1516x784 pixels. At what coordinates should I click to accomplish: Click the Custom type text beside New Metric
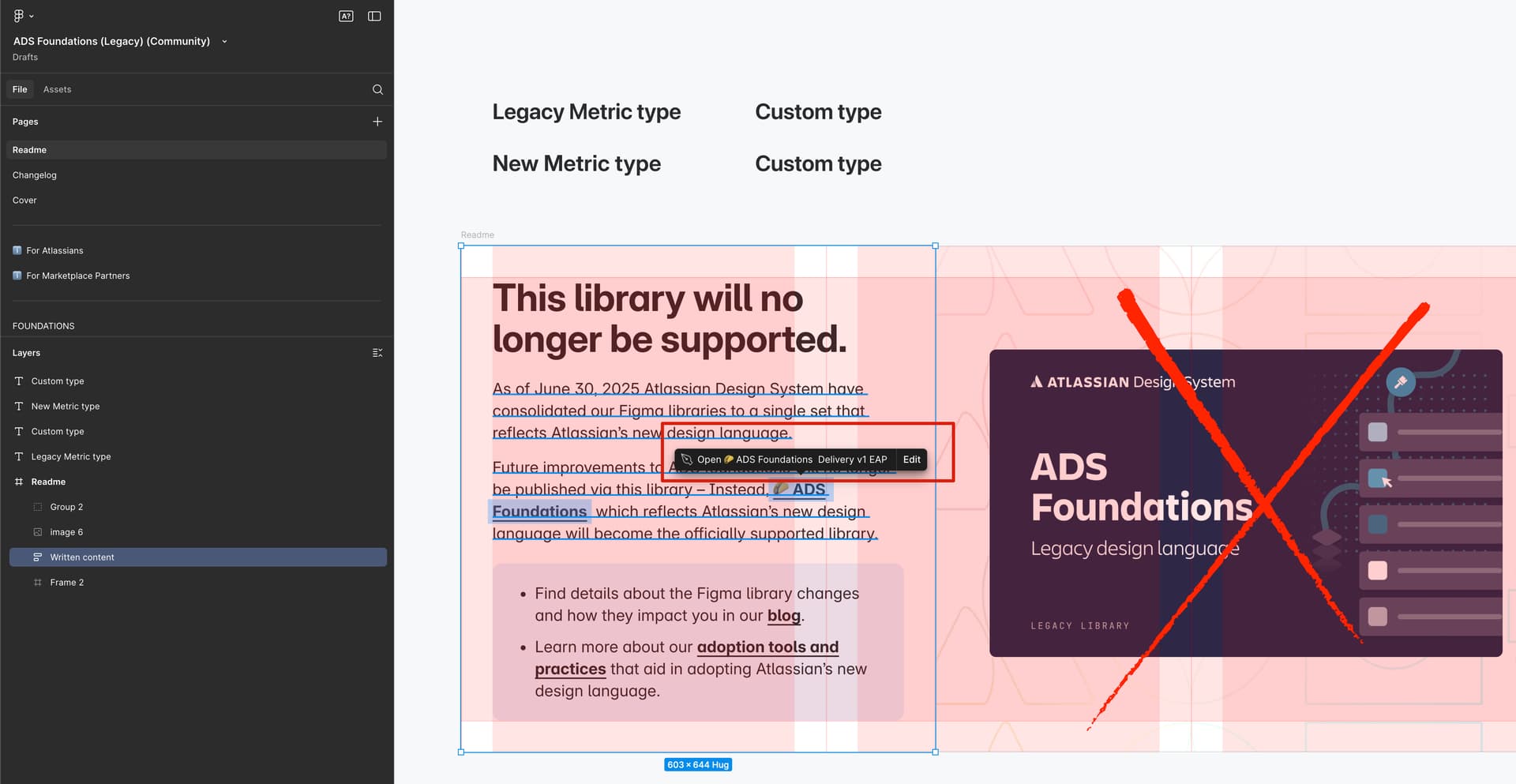(x=818, y=163)
